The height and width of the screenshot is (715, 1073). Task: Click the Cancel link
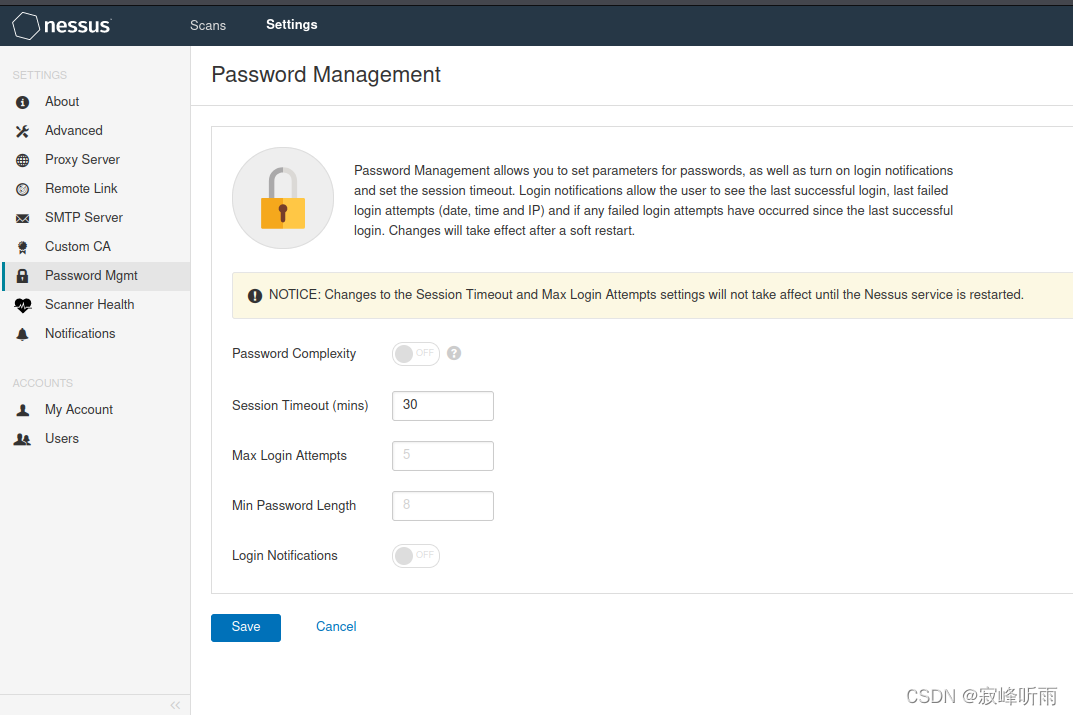(336, 627)
